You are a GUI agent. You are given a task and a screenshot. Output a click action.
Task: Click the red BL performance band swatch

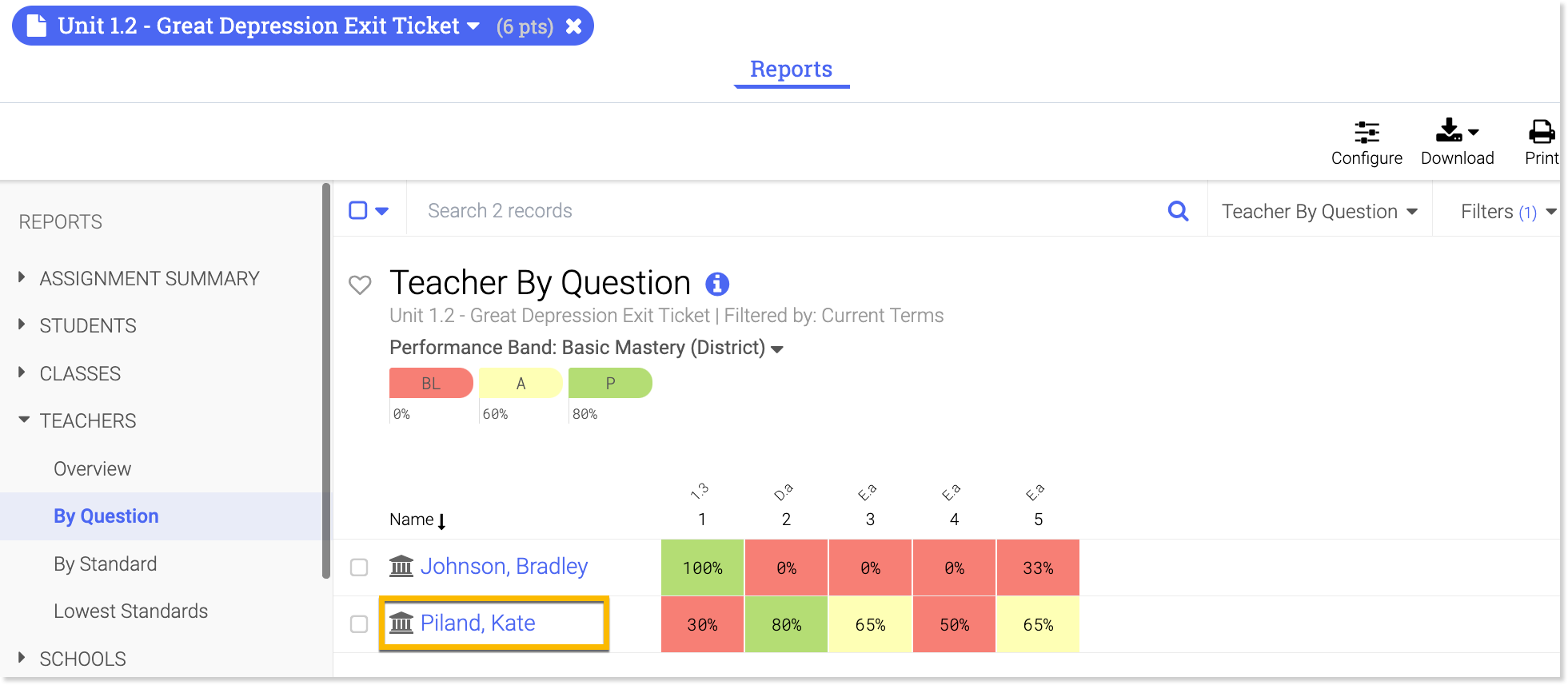[x=431, y=384]
